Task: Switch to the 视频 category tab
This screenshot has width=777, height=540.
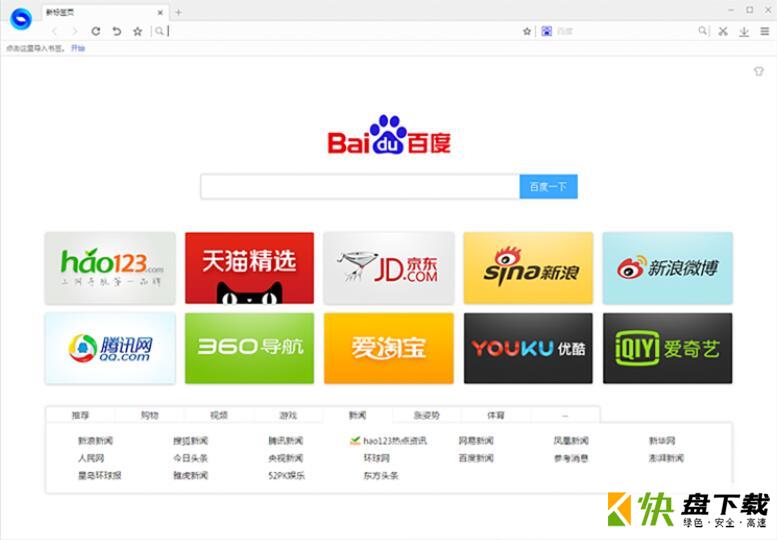Action: [219, 415]
